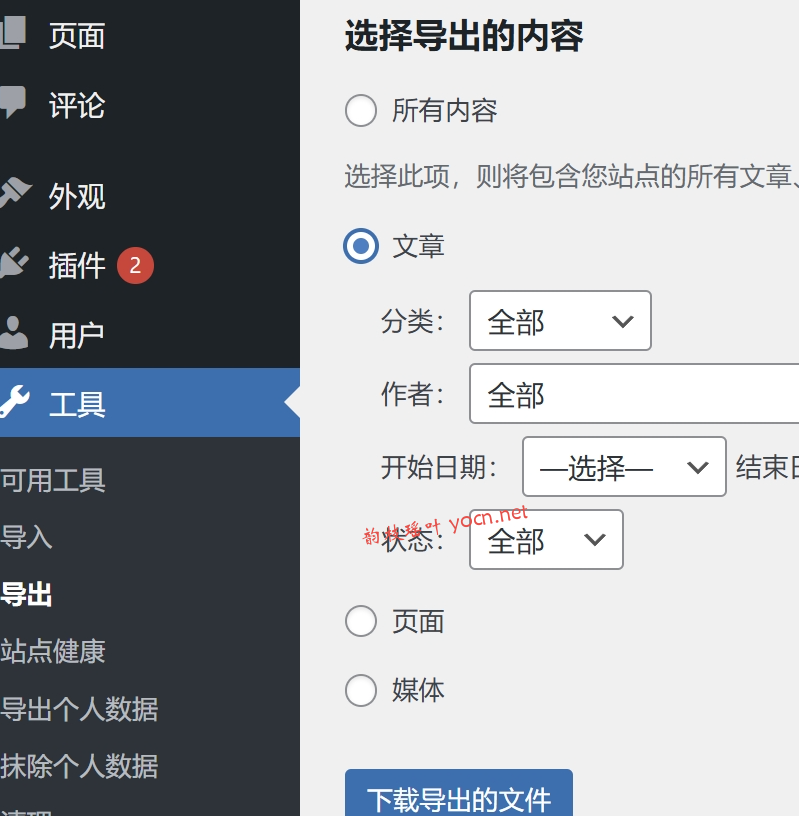Click the 选择导出的内容 heading
Screen dimensions: 799x816
[x=463, y=36]
